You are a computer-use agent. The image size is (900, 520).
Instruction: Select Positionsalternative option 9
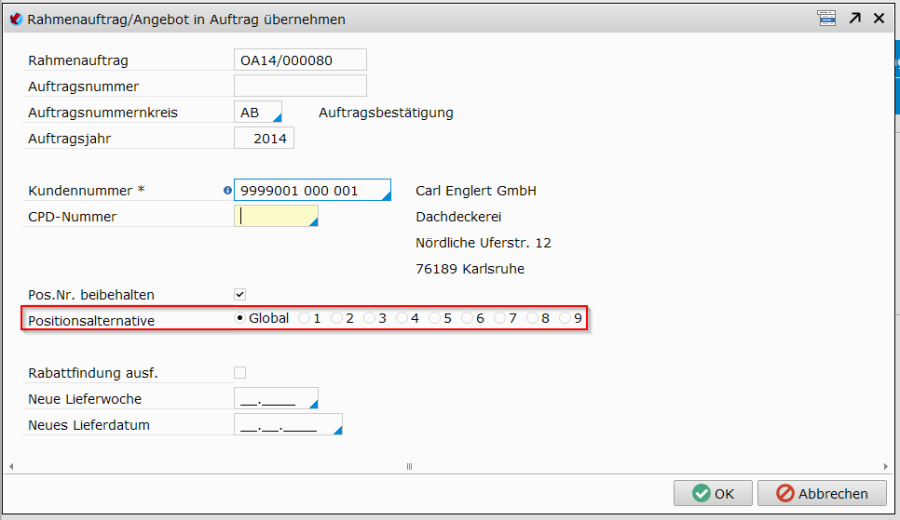(565, 318)
